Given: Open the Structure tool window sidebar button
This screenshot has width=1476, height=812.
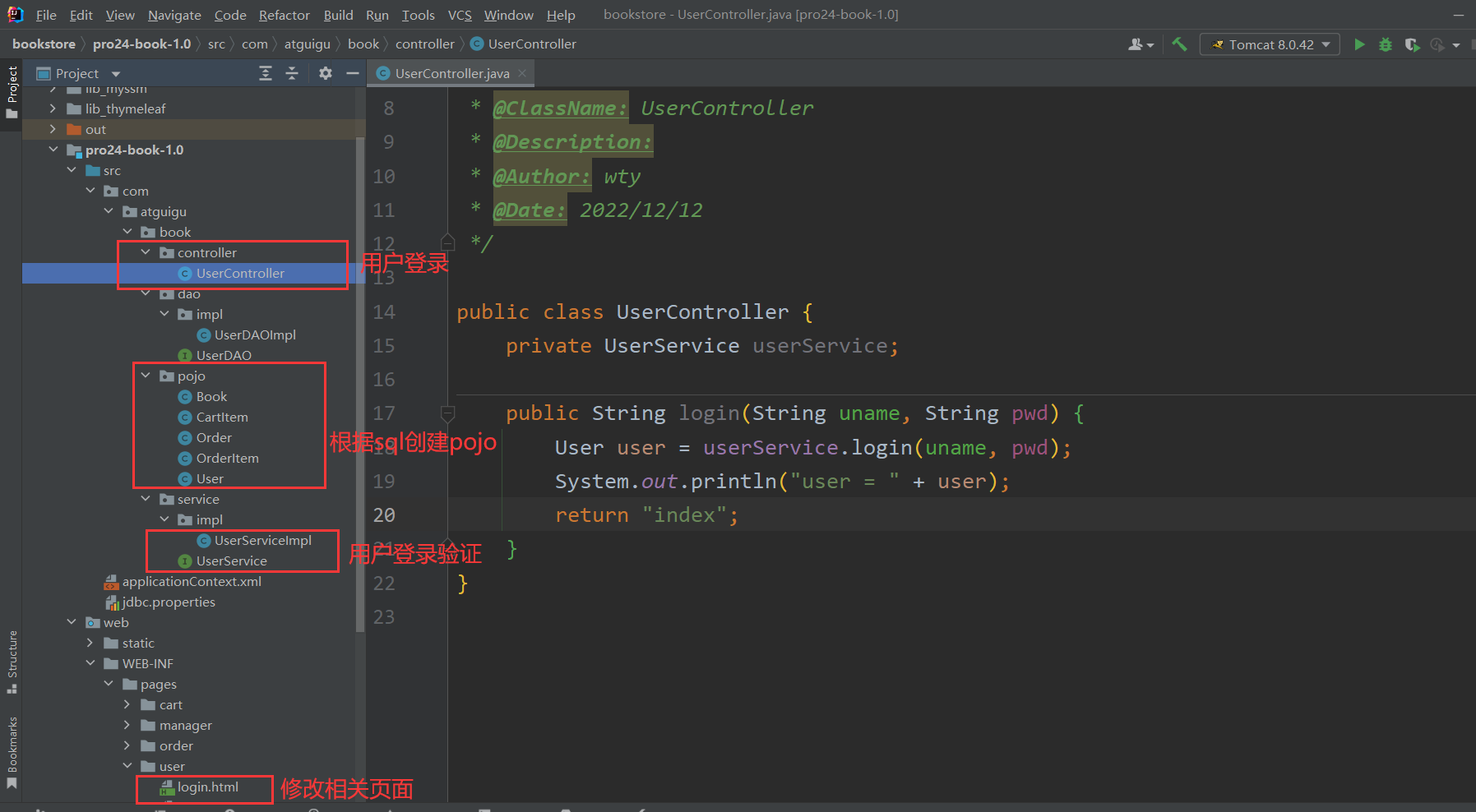Looking at the screenshot, I should (x=12, y=662).
